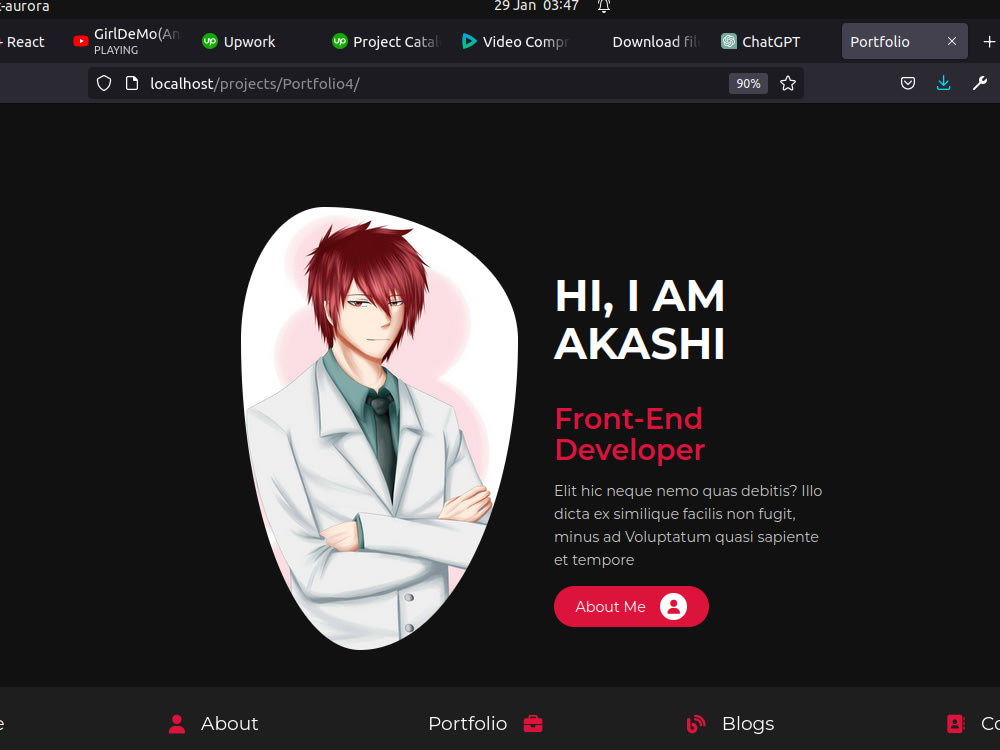Click the YouTube icon on GirlDeMo tab
Image resolution: width=1000 pixels, height=750 pixels.
(x=80, y=41)
